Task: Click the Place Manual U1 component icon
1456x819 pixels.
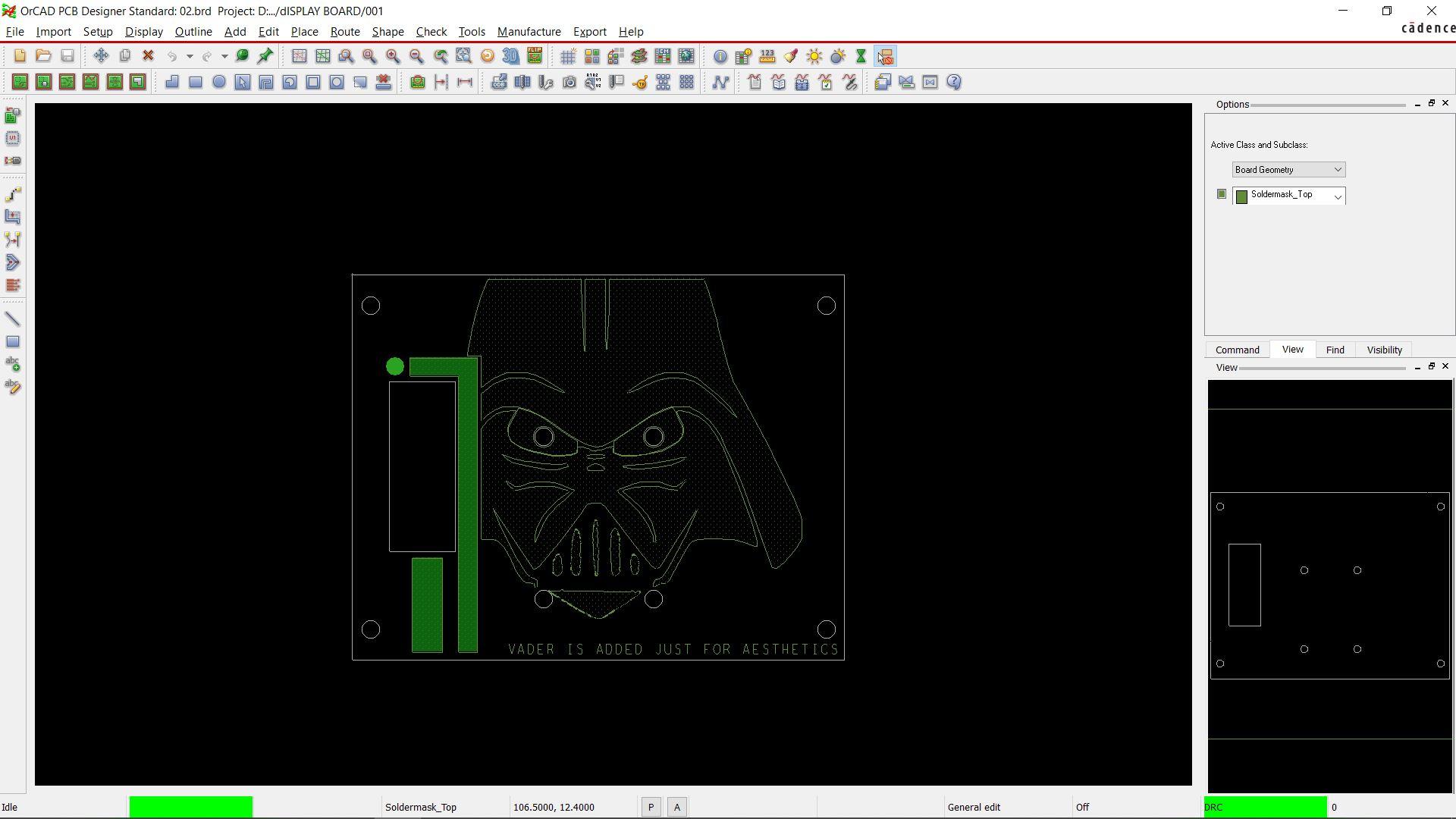Action: tap(13, 138)
